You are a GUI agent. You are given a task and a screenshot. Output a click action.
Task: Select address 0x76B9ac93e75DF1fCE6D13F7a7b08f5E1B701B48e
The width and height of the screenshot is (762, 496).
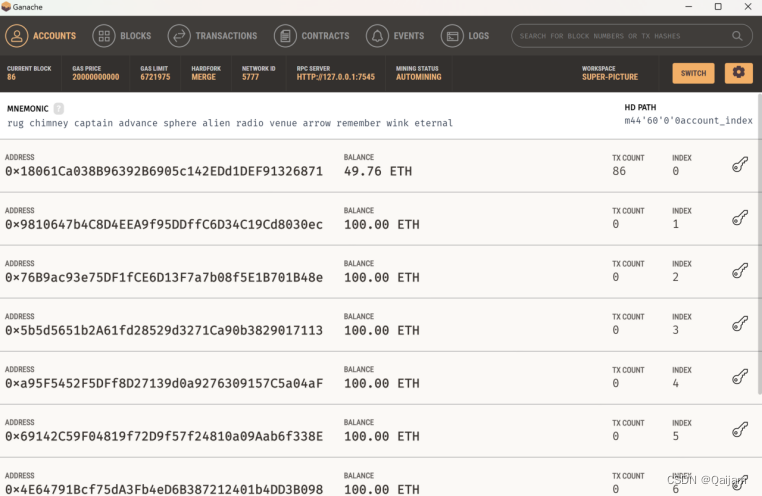tap(164, 277)
